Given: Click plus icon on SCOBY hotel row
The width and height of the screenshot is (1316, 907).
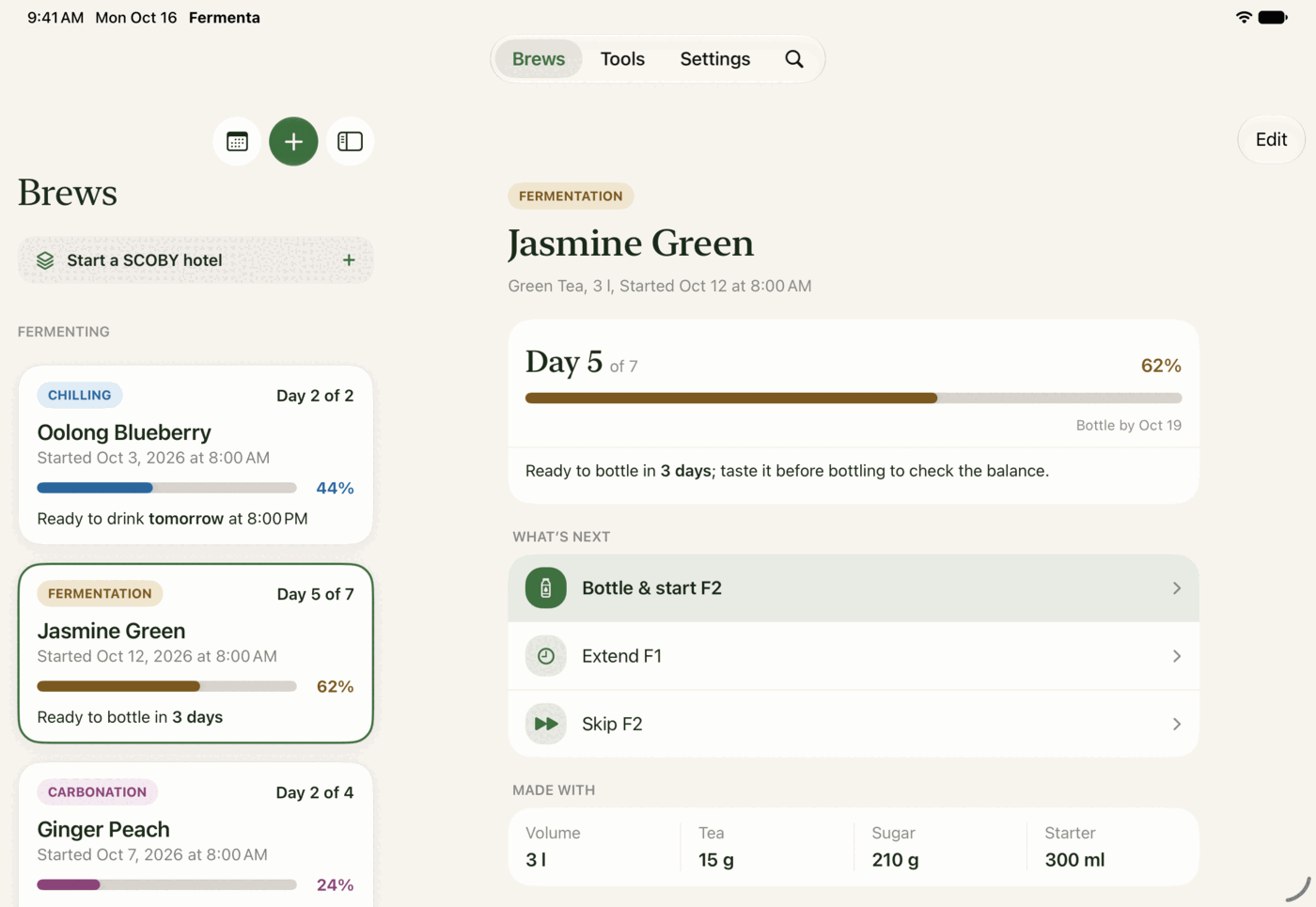Looking at the screenshot, I should click(349, 260).
